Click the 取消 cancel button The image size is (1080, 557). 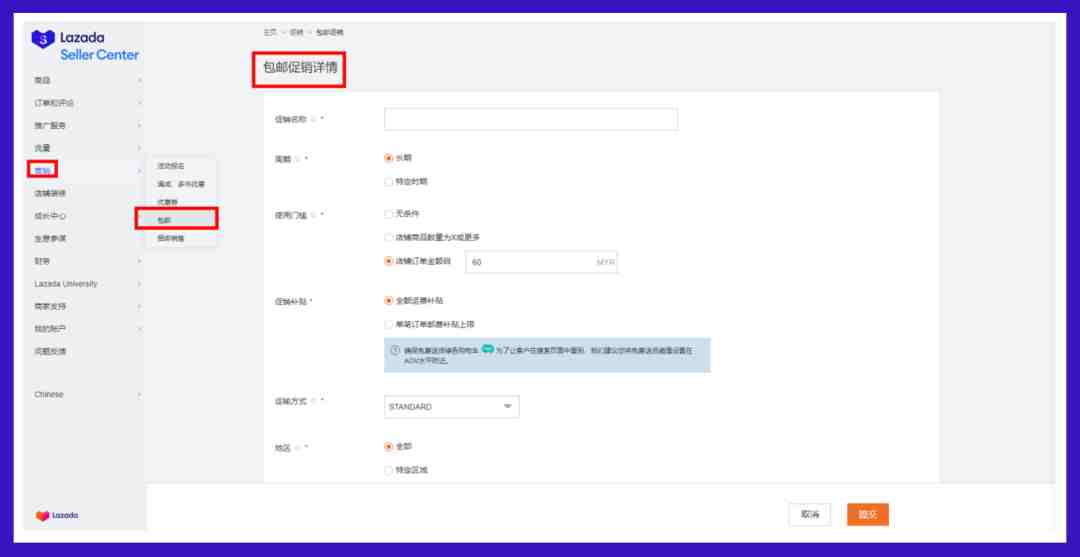pyautogui.click(x=810, y=514)
